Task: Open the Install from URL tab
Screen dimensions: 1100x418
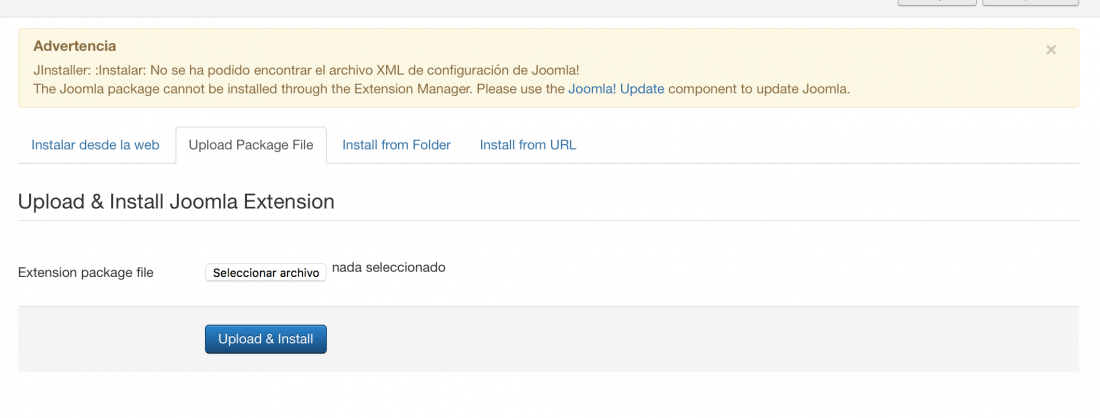Action: coord(528,145)
